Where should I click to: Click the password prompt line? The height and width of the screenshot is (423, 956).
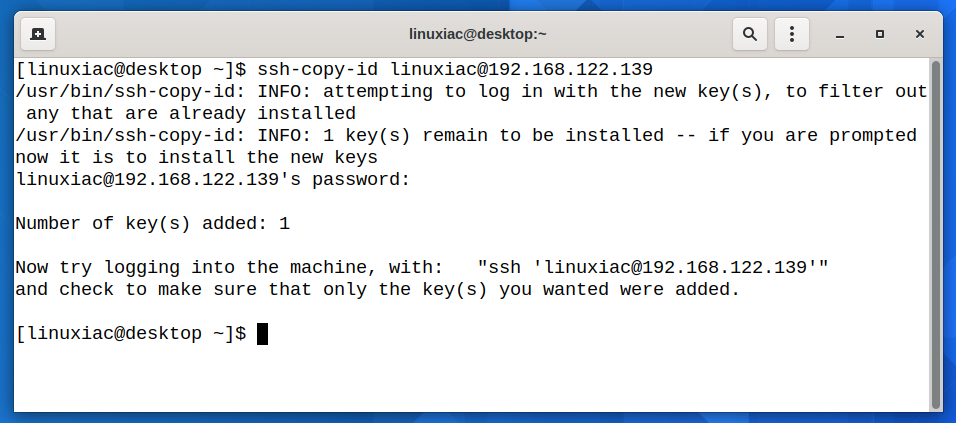pos(213,180)
